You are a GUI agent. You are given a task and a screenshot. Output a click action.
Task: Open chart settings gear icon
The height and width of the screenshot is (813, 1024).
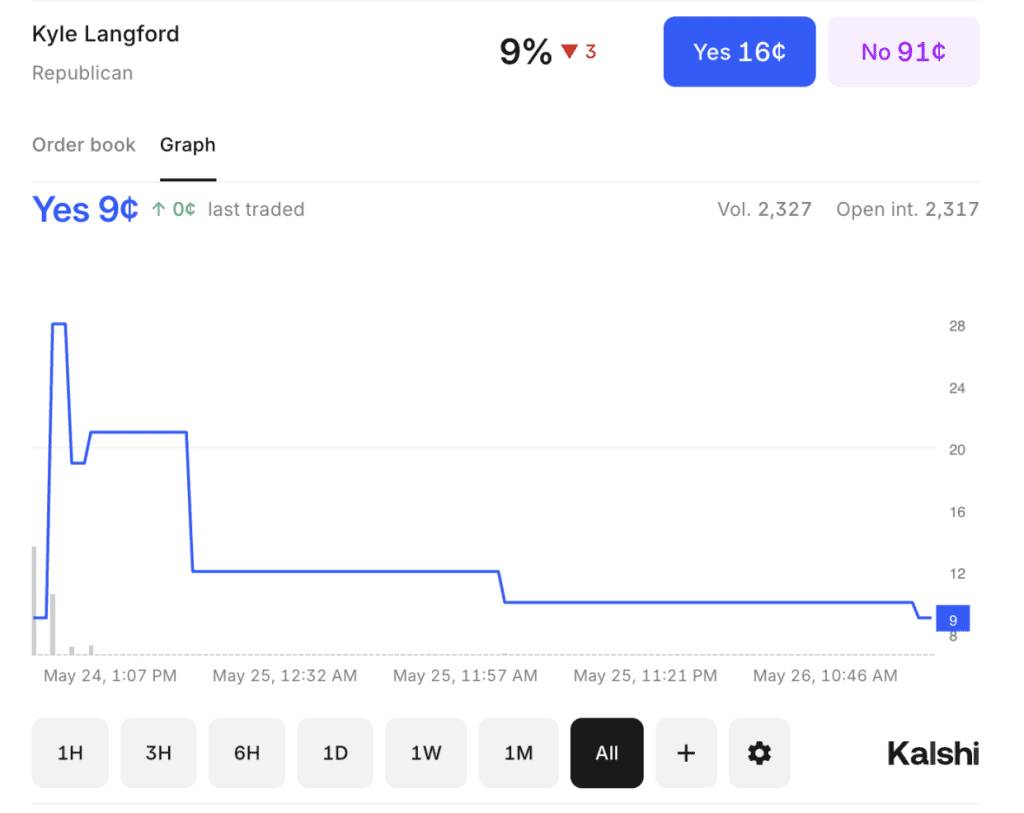pos(759,753)
